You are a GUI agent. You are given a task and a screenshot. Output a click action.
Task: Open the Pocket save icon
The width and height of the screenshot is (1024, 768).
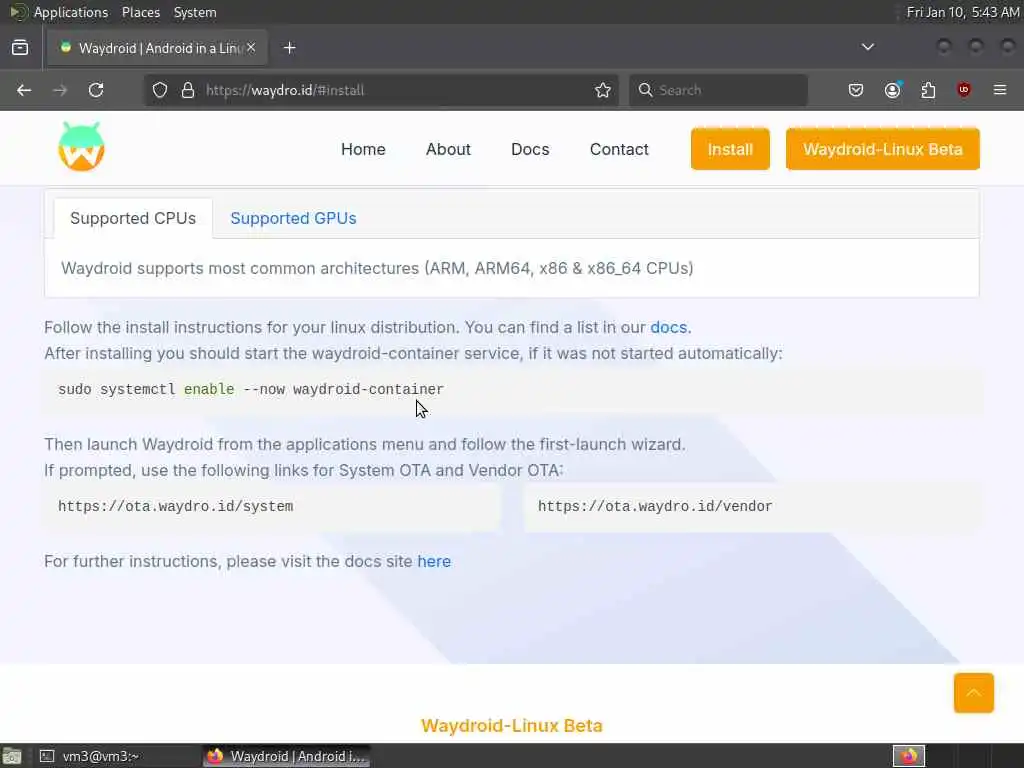(x=856, y=90)
